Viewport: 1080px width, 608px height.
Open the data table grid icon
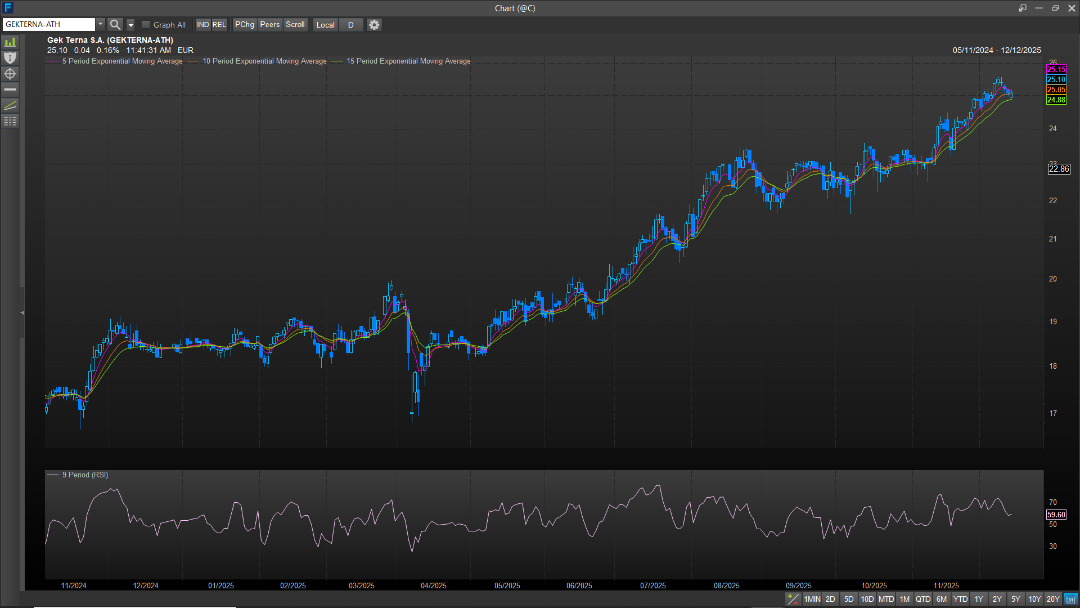tap(11, 121)
